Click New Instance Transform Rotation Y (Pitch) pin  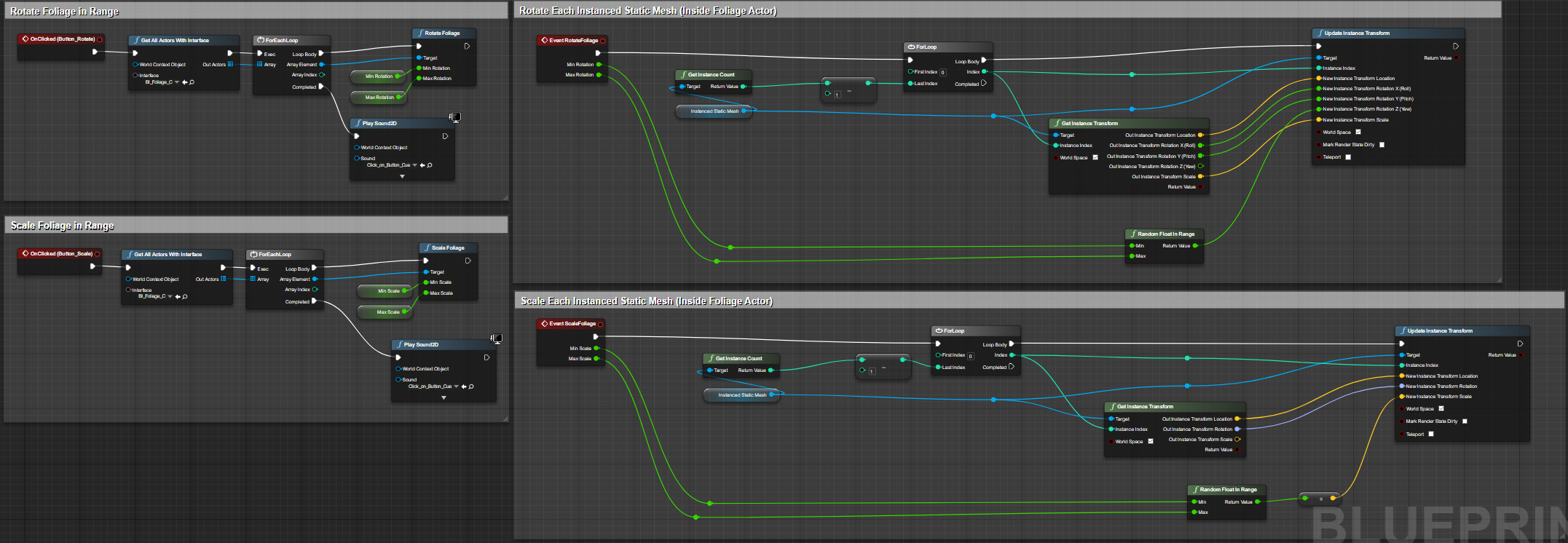[x=1318, y=99]
